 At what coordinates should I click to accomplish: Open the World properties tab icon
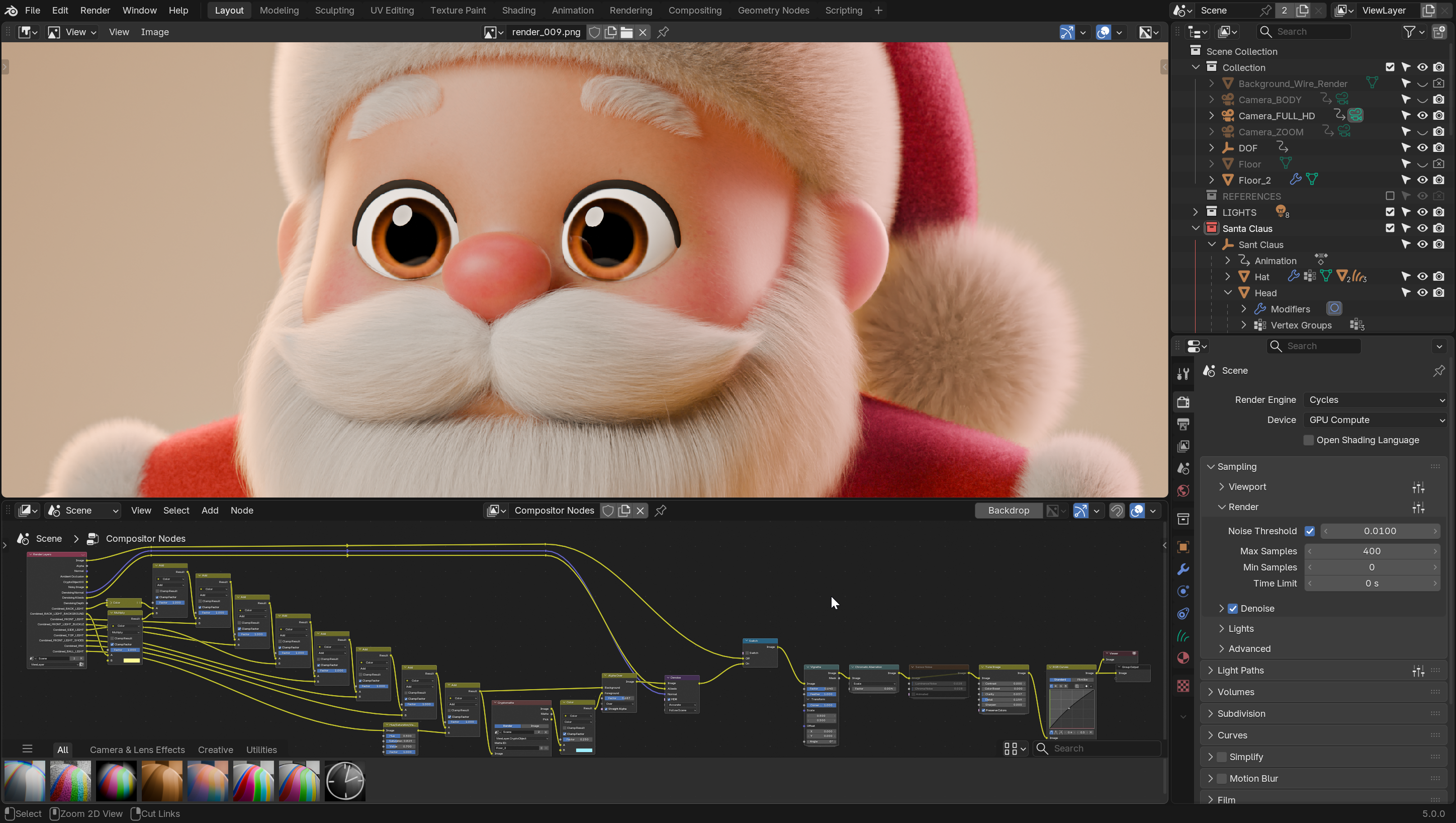1183,490
